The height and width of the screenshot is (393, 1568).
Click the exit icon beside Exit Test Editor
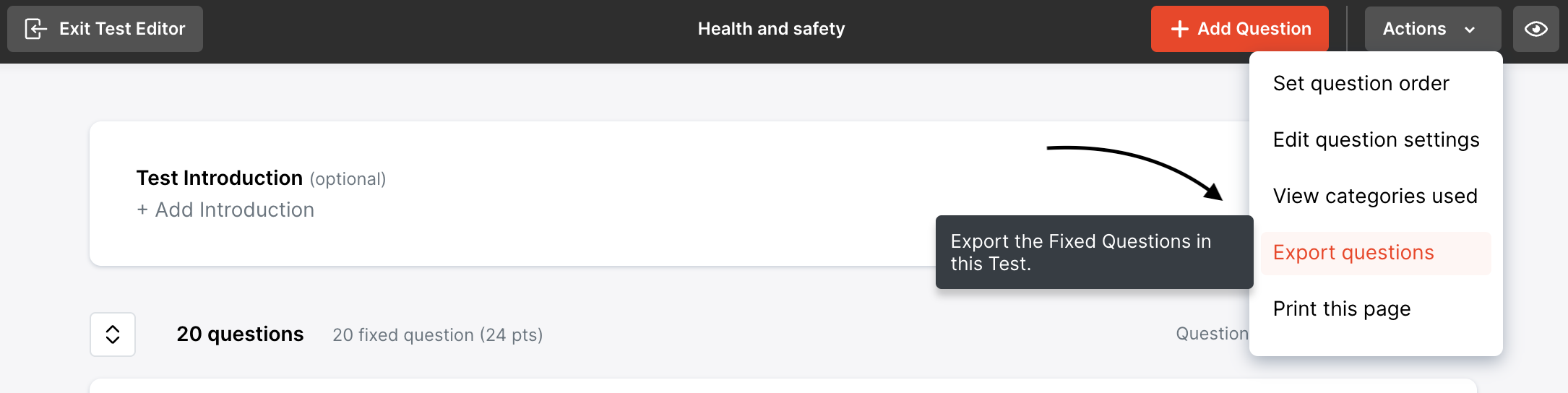tap(35, 29)
